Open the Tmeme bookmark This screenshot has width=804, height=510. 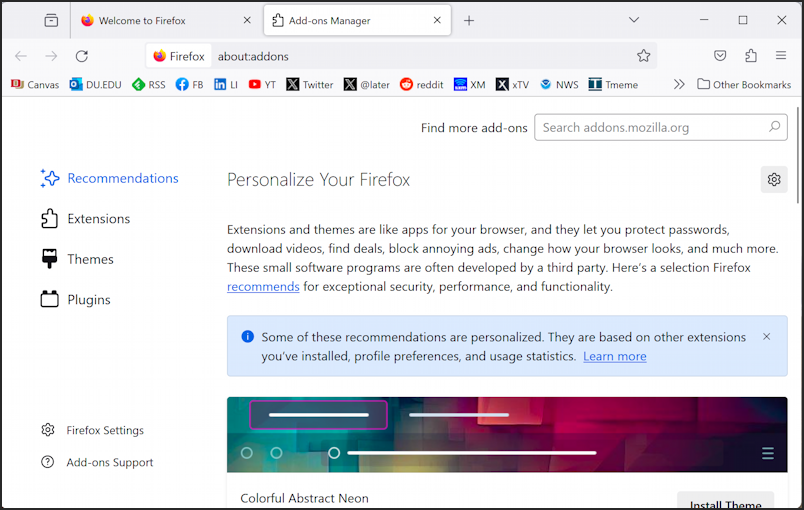coord(613,85)
